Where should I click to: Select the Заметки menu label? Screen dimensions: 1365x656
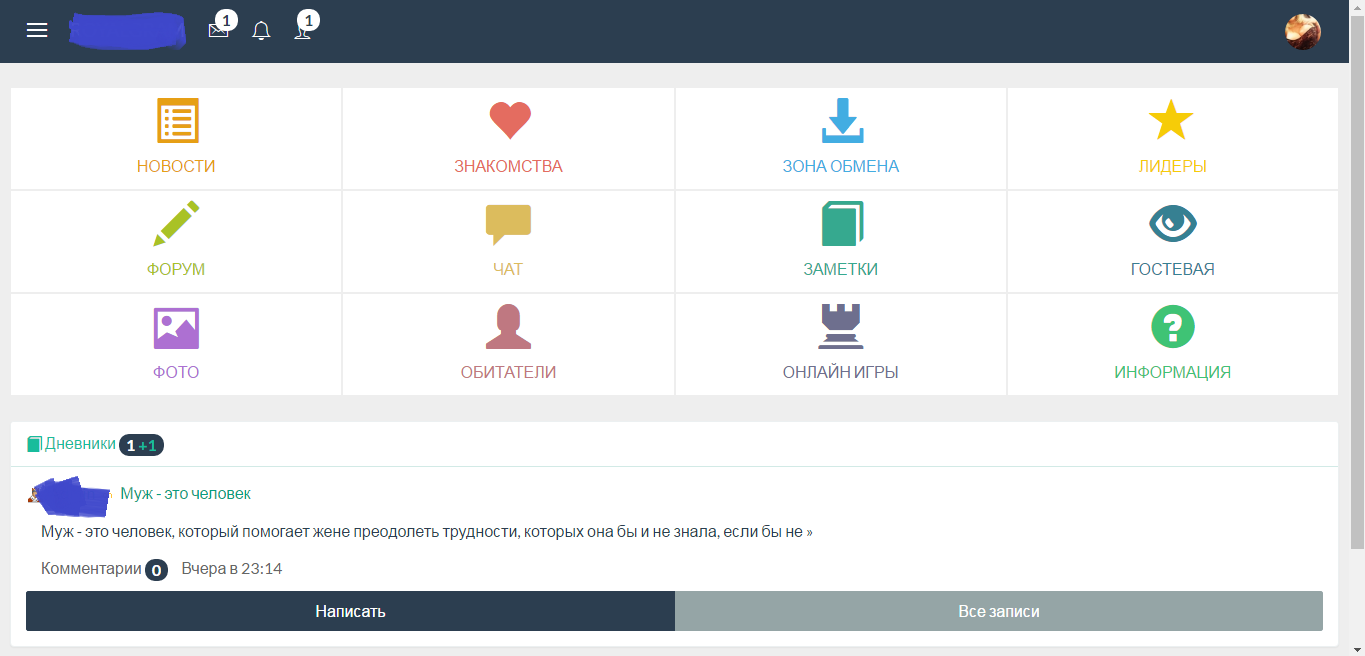coord(840,269)
